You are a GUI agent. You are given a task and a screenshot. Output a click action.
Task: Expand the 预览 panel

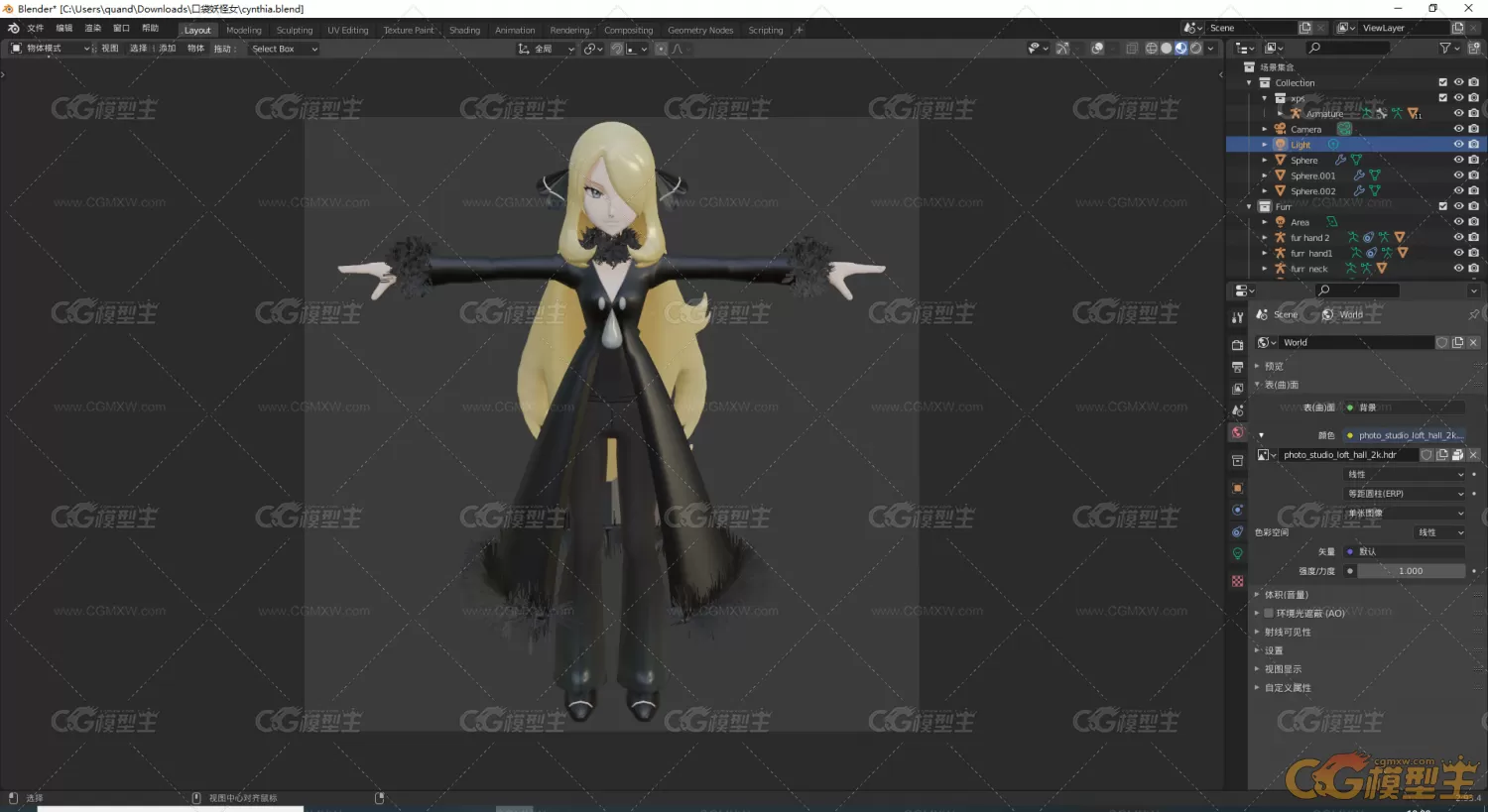[1274, 367]
